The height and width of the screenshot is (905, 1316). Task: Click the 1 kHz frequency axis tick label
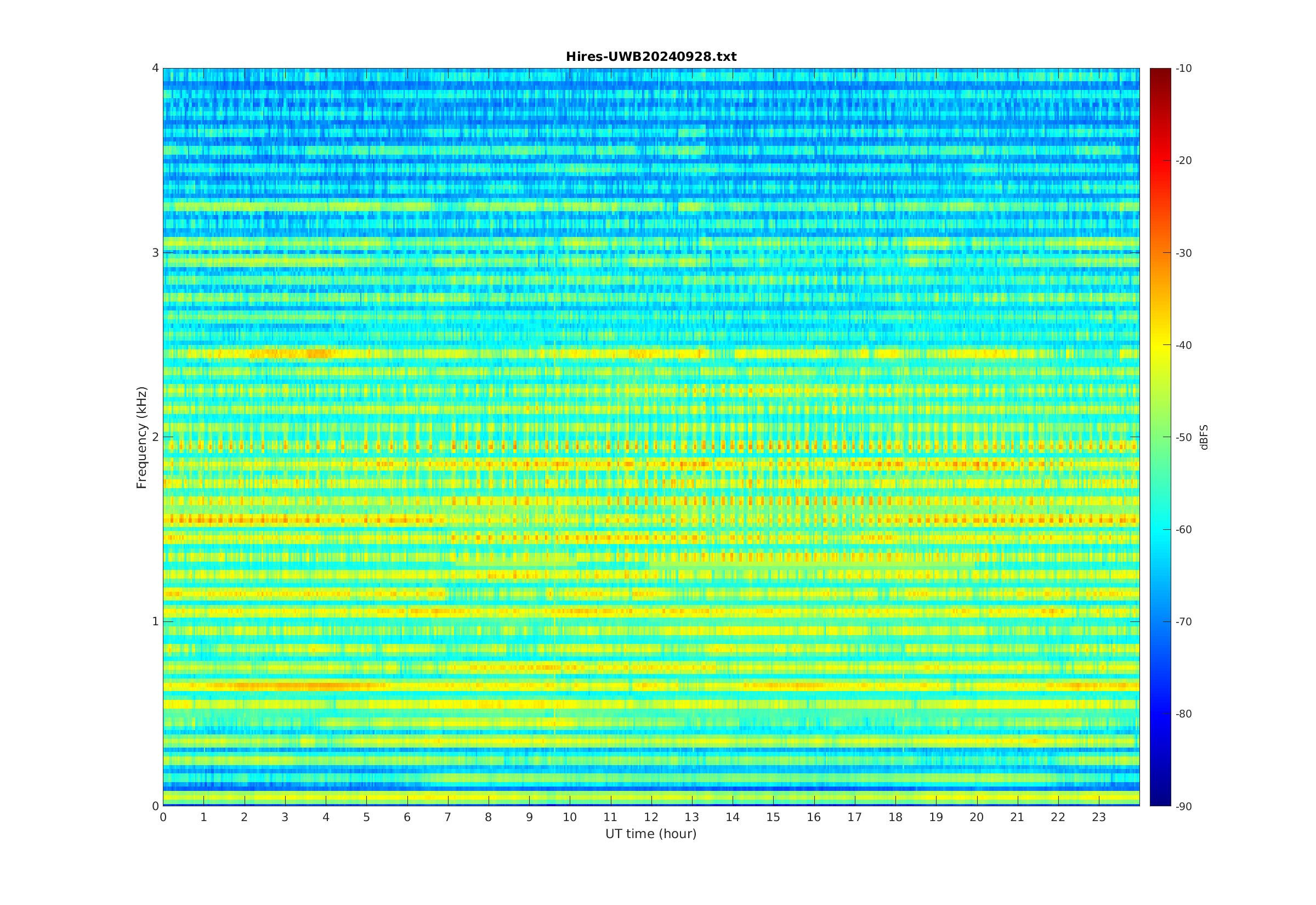tap(155, 621)
